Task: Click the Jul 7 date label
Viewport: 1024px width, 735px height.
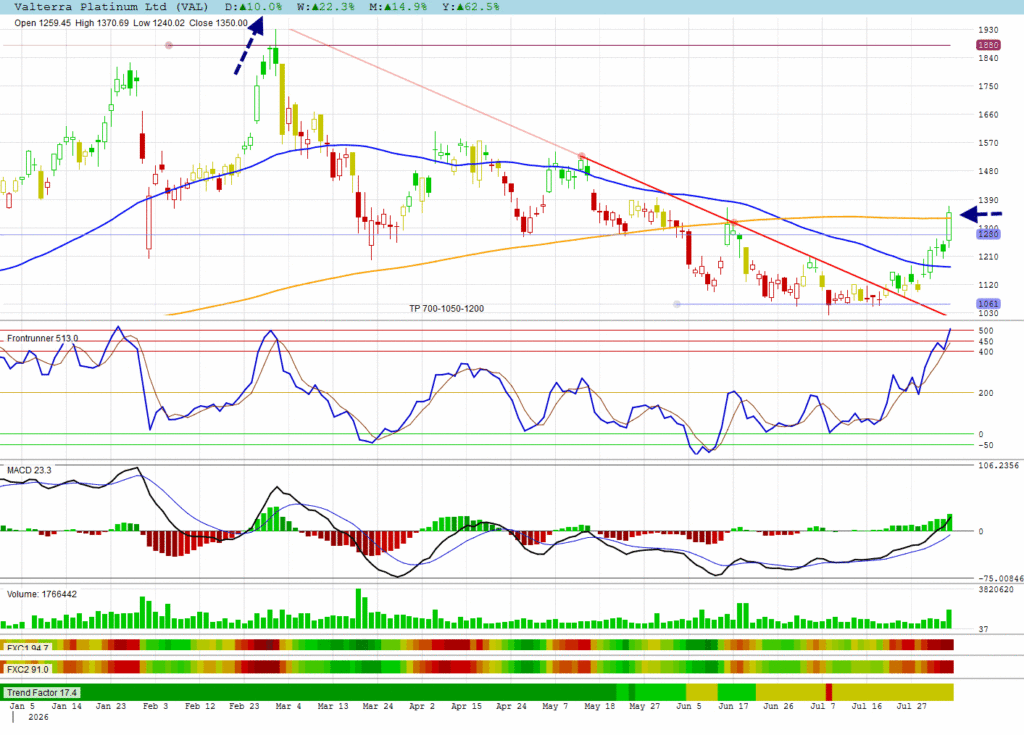Action: (x=822, y=706)
